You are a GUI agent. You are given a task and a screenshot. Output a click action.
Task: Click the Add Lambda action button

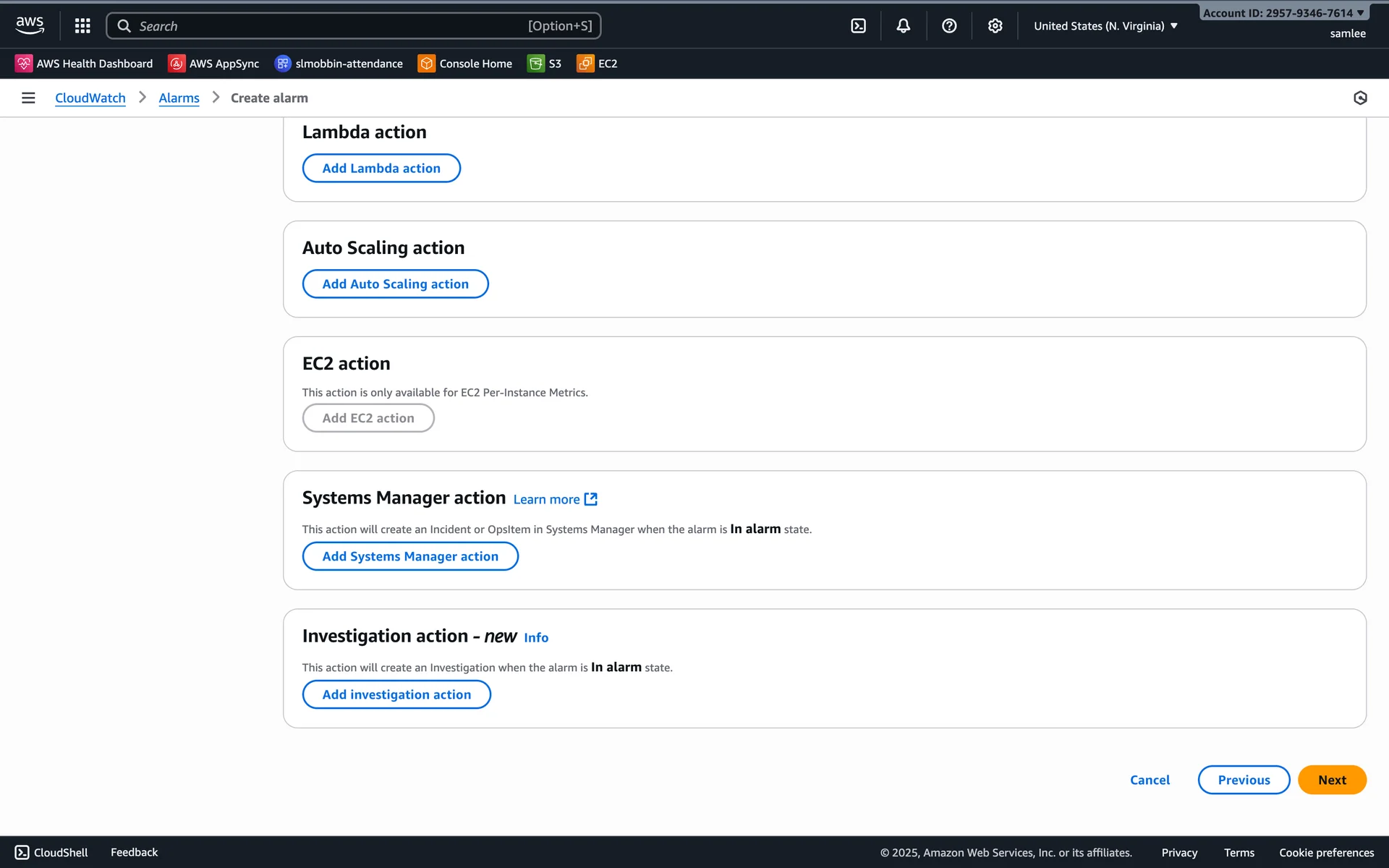click(381, 168)
